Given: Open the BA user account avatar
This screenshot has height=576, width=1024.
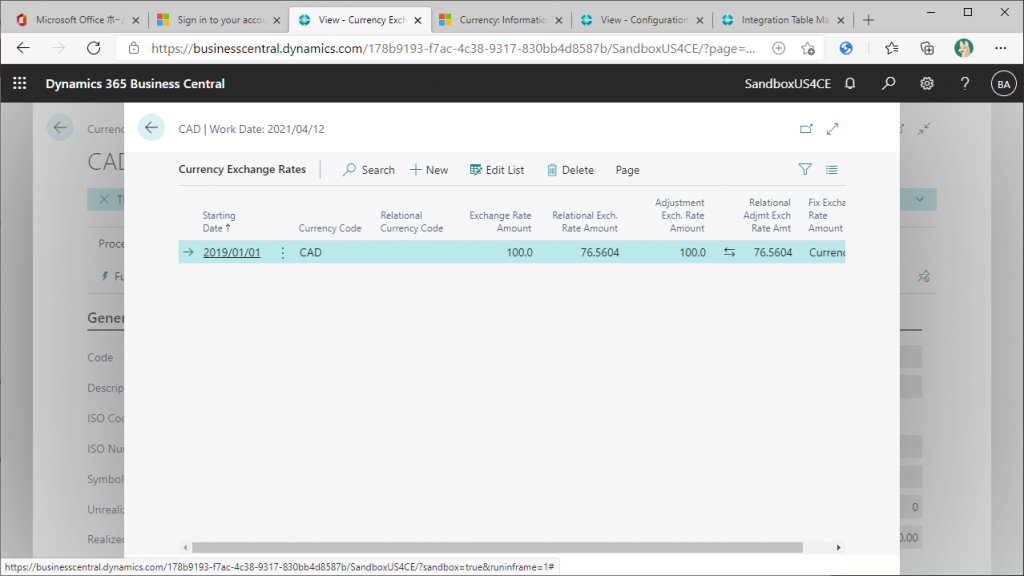Looking at the screenshot, I should point(1003,84).
